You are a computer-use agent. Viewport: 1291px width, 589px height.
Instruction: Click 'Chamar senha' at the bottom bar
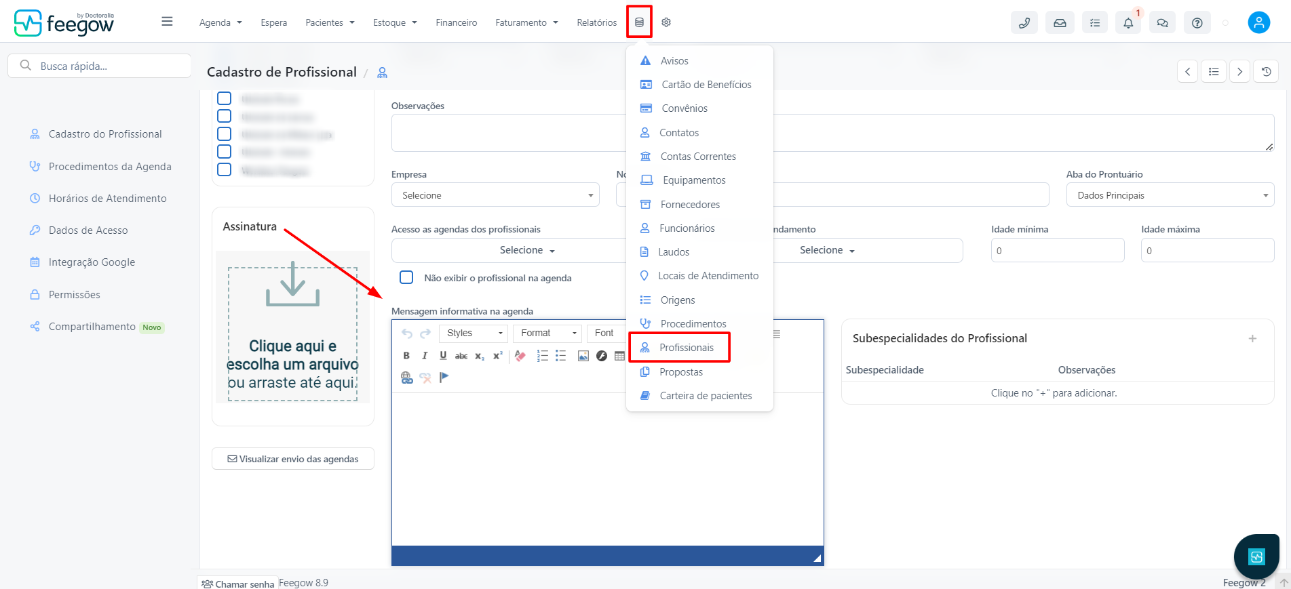point(238,583)
